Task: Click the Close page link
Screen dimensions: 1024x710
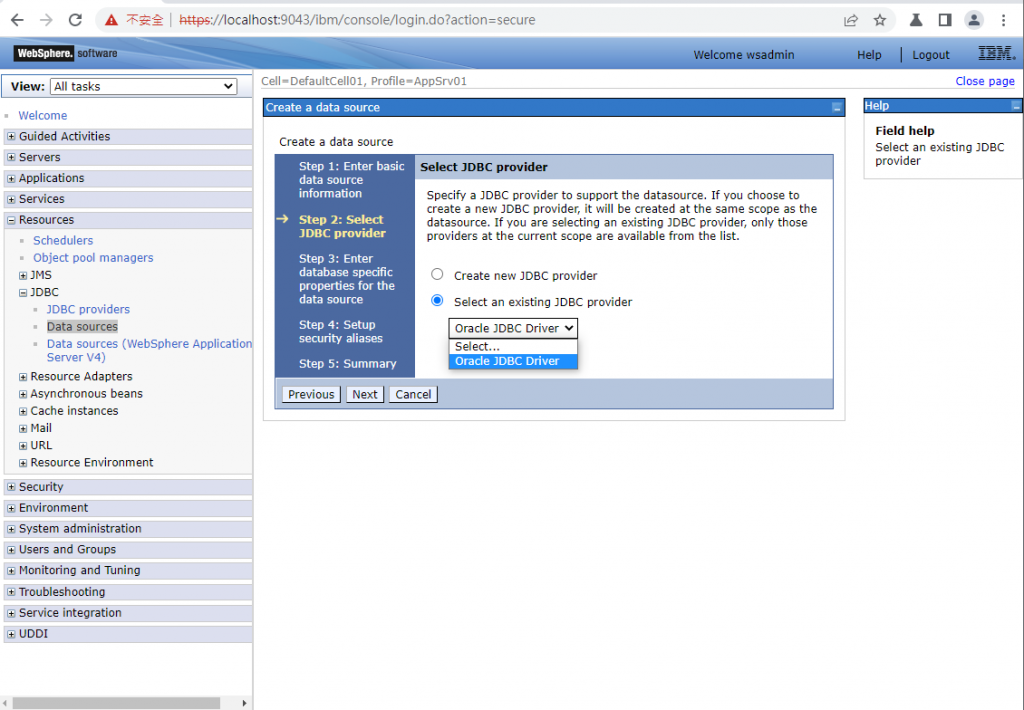Action: click(x=985, y=81)
